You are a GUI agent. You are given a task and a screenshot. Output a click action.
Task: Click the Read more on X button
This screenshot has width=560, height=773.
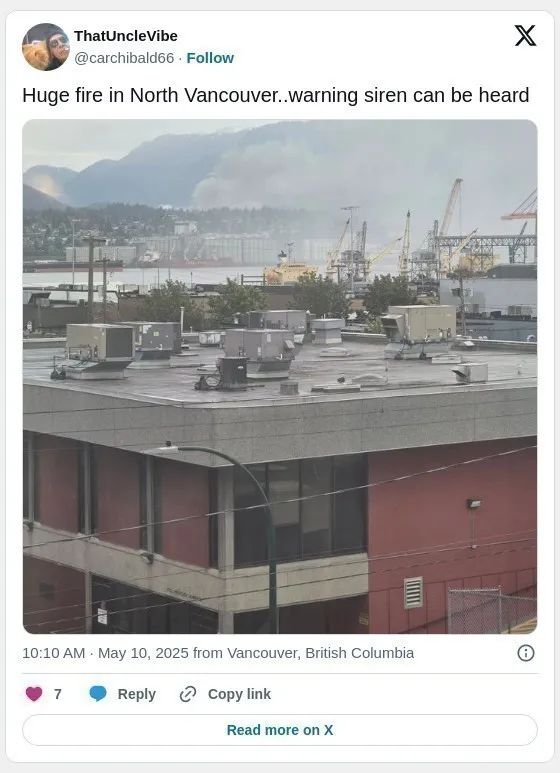(x=280, y=730)
